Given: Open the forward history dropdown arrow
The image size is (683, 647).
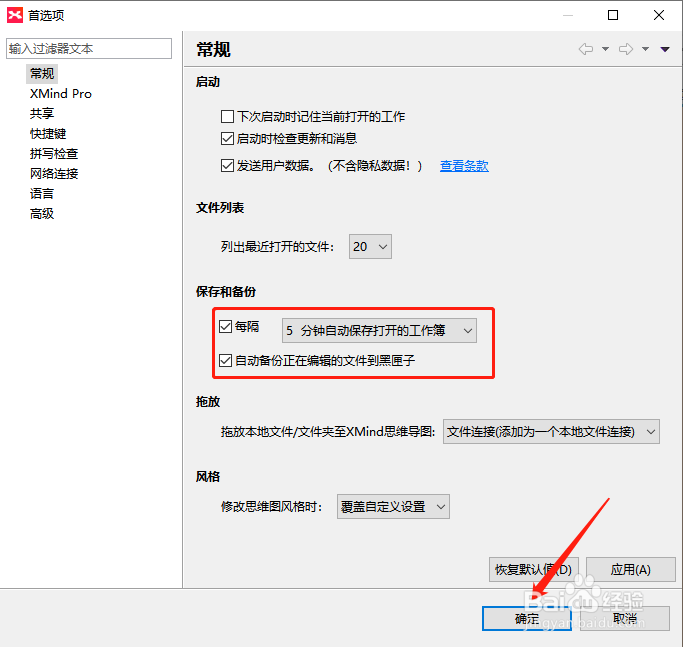Looking at the screenshot, I should tap(646, 49).
